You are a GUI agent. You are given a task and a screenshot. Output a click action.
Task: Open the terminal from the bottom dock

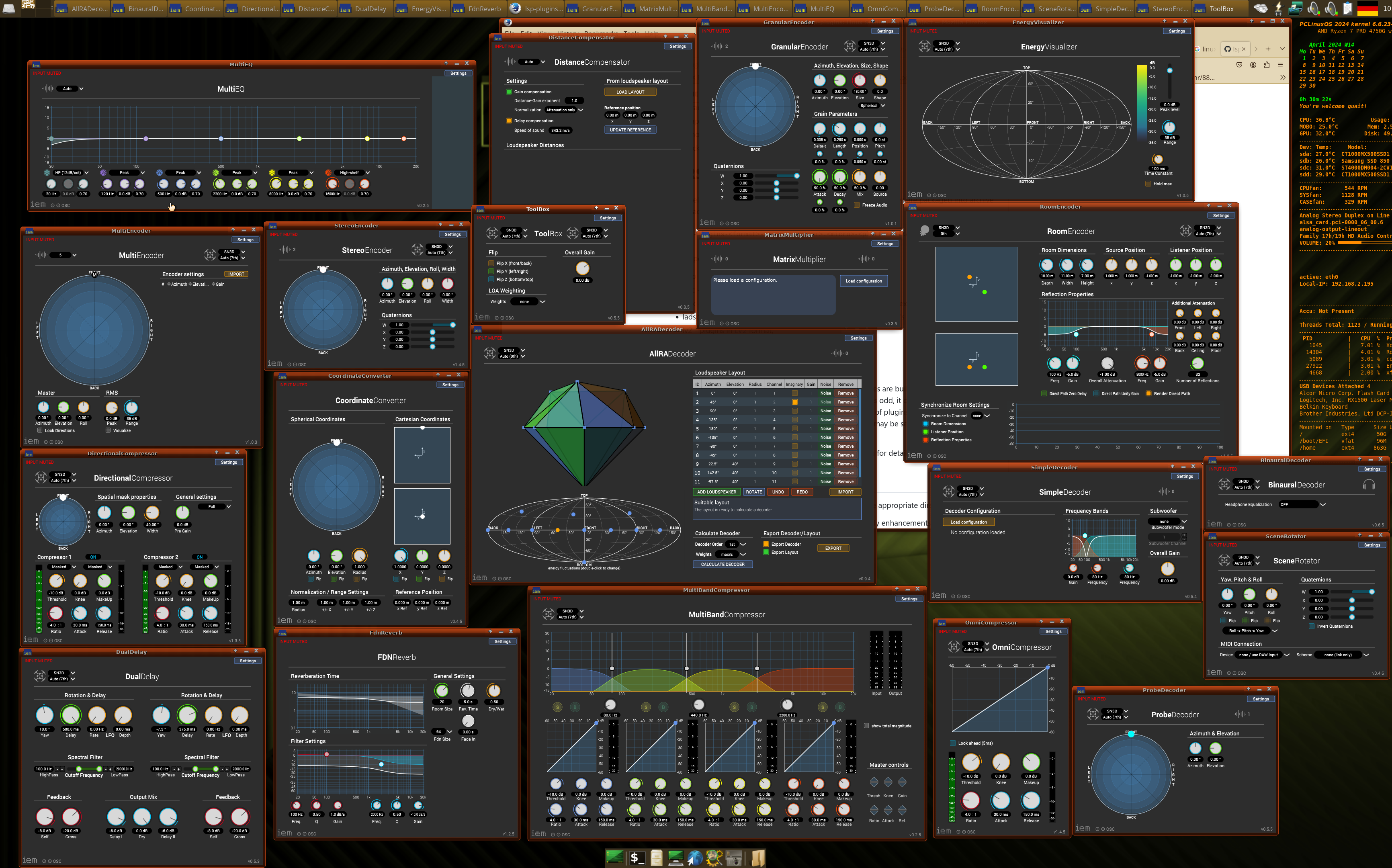pyautogui.click(x=635, y=858)
